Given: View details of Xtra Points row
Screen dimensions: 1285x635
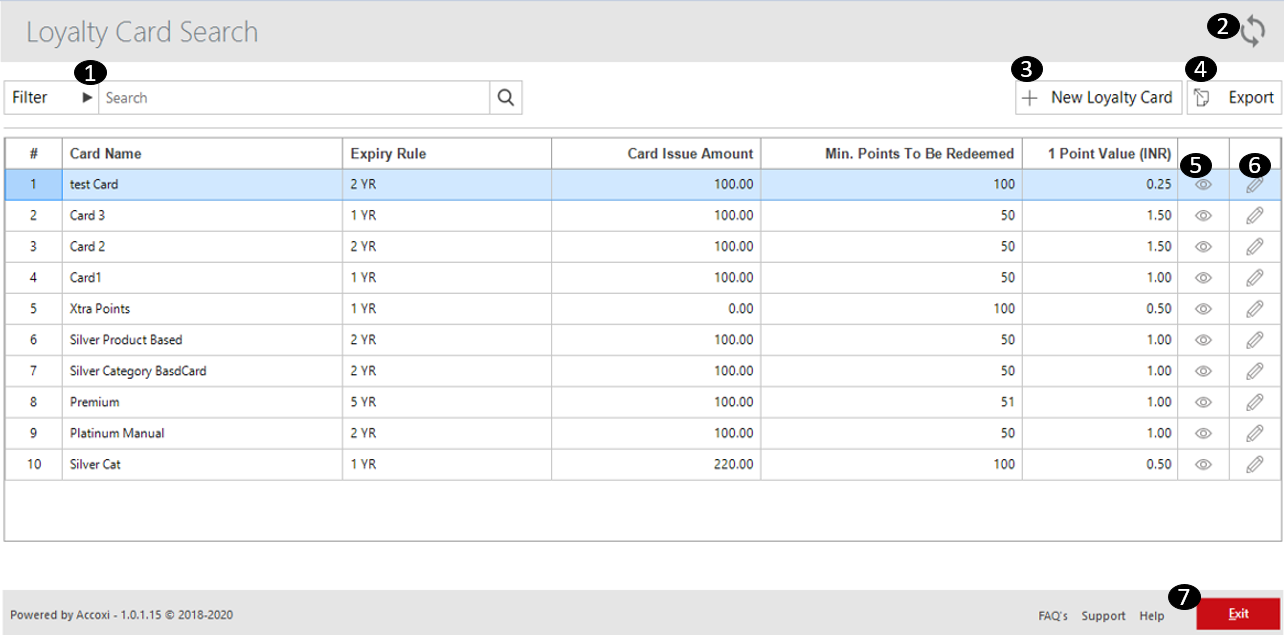Looking at the screenshot, I should pyautogui.click(x=1204, y=309).
